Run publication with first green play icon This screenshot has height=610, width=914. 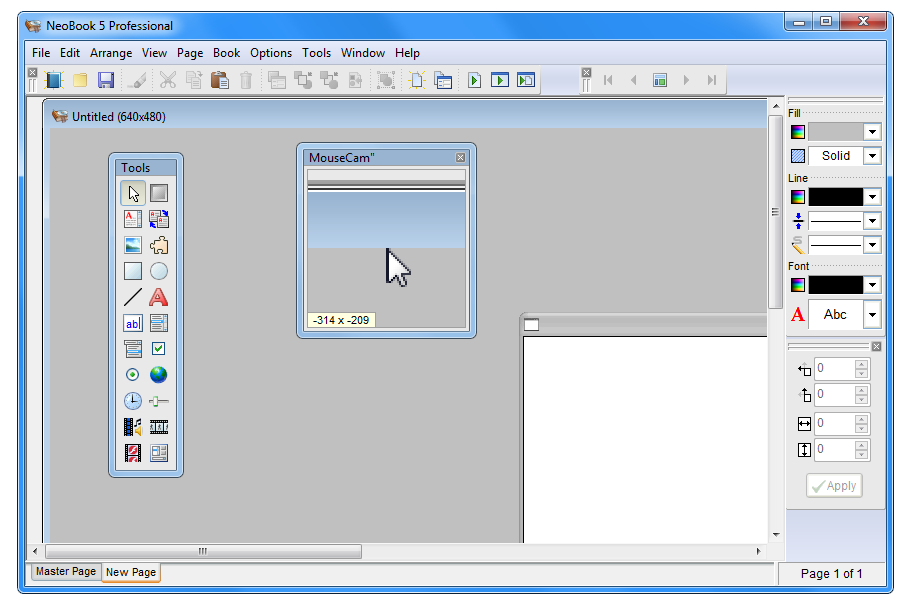pos(474,80)
